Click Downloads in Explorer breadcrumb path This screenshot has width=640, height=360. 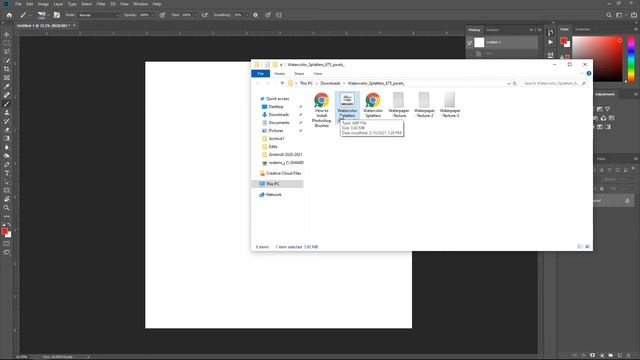click(330, 83)
